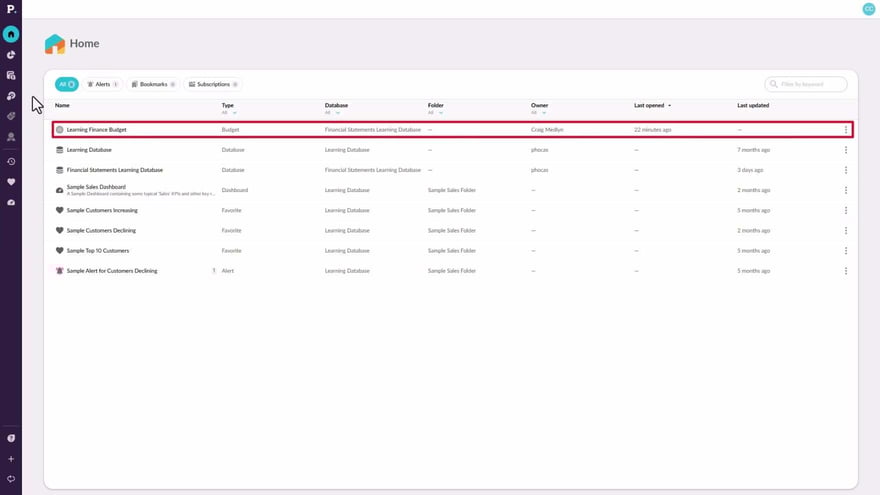Expand the Type column filter dropdown
This screenshot has width=880, height=495.
pos(228,113)
